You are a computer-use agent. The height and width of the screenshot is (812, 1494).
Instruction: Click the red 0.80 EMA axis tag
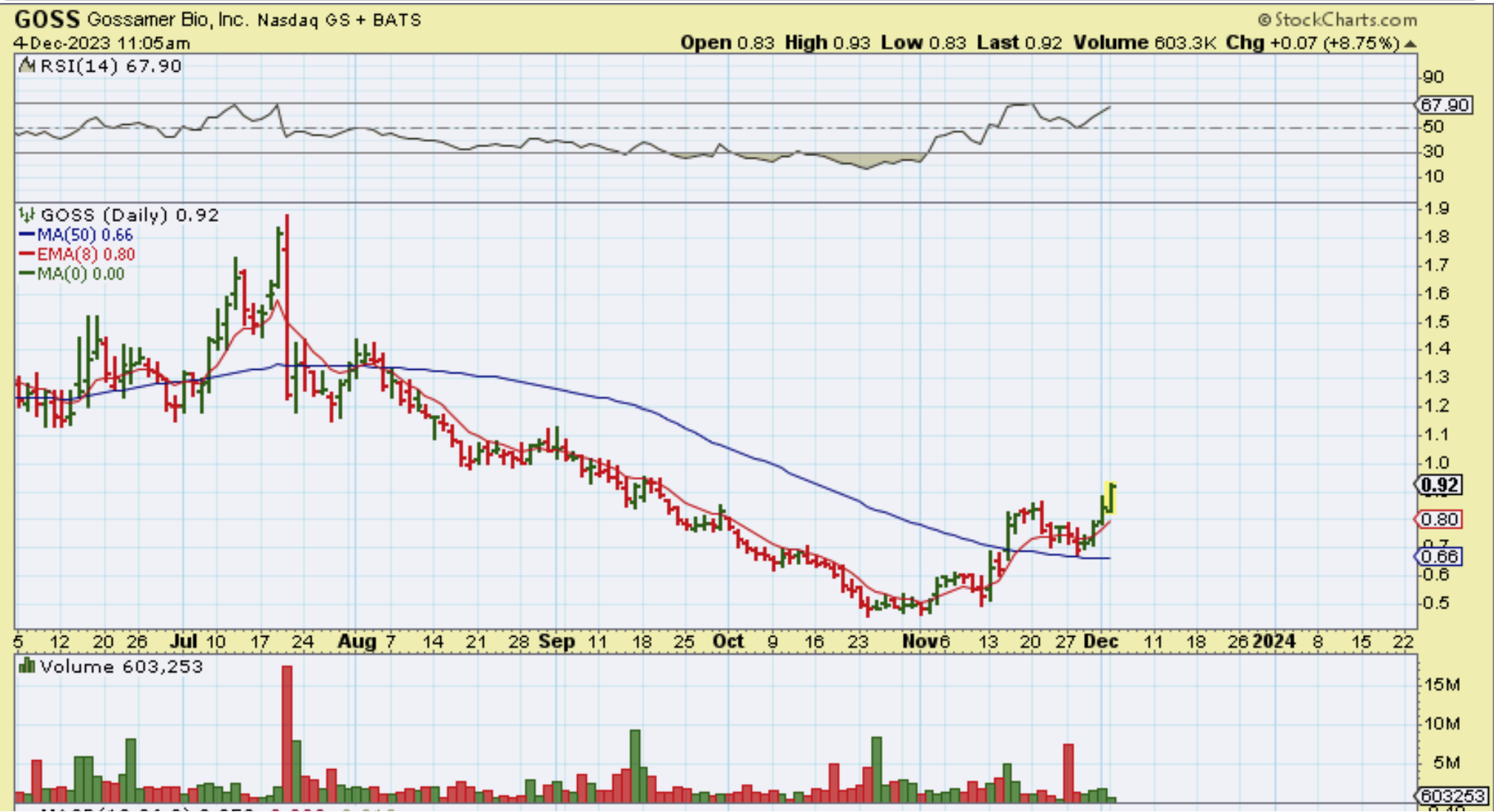tap(1439, 519)
